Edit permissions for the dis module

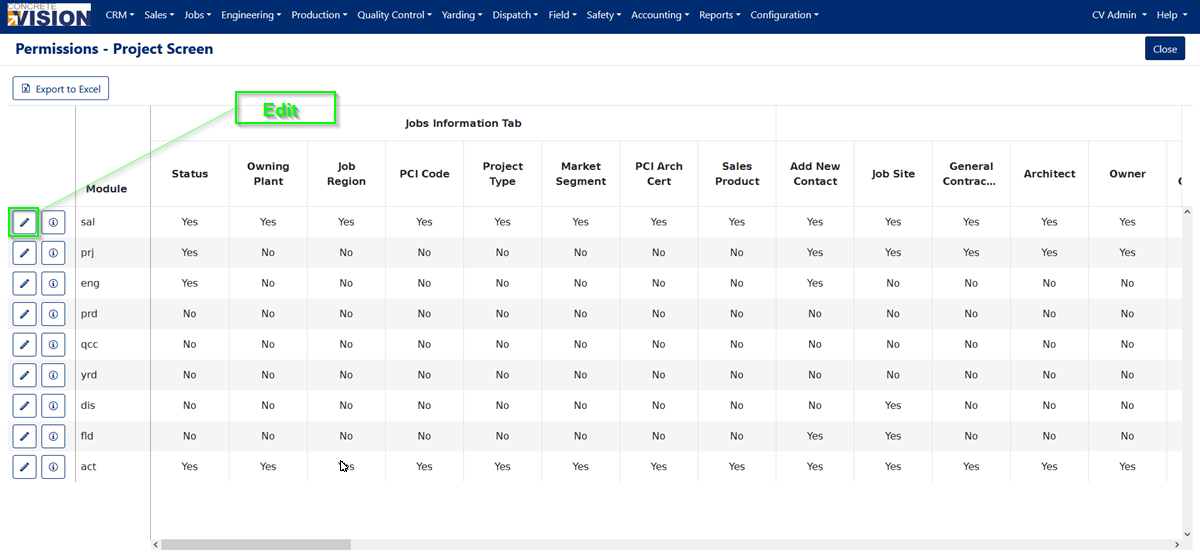tap(25, 405)
